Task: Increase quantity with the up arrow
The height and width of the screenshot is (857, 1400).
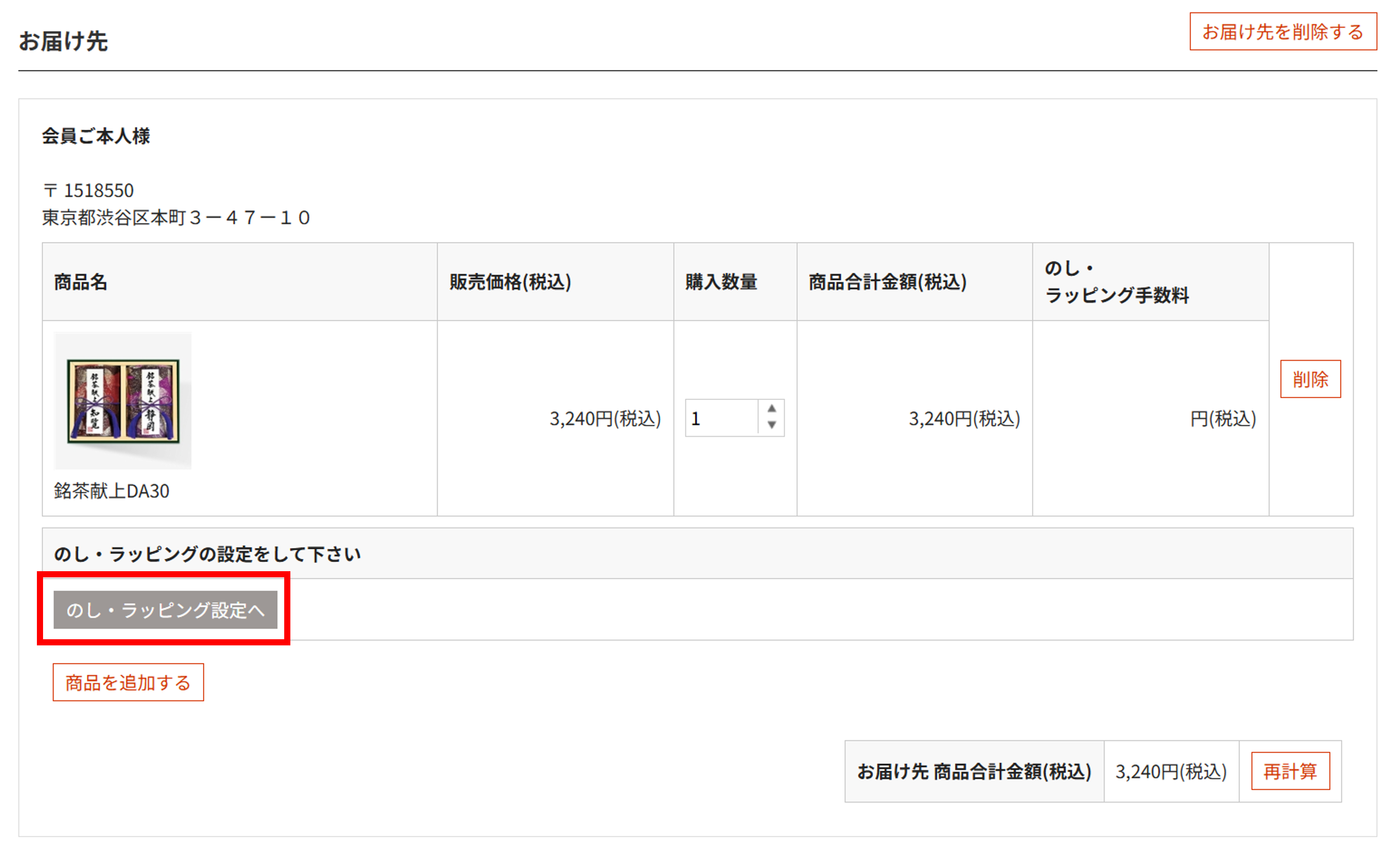Action: (x=771, y=409)
